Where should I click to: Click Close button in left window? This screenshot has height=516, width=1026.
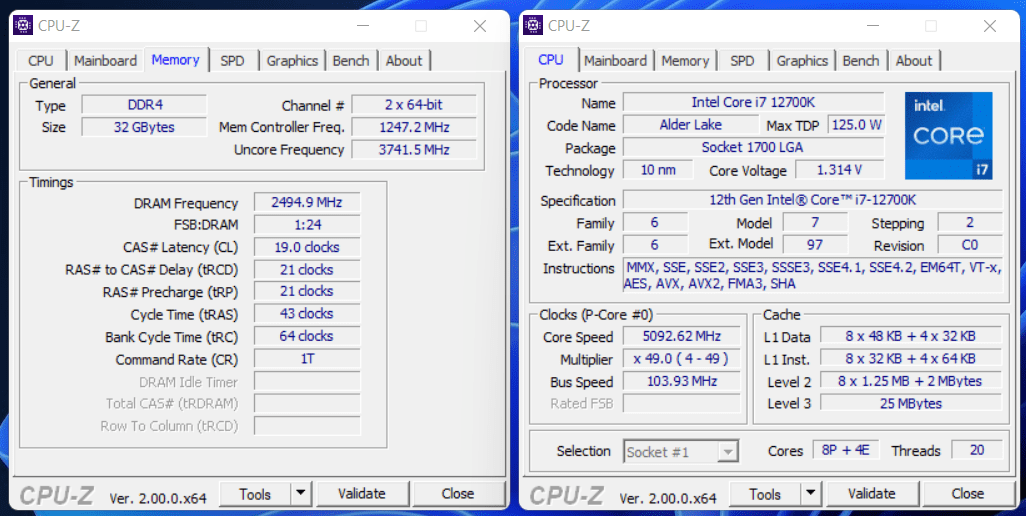coord(458,494)
